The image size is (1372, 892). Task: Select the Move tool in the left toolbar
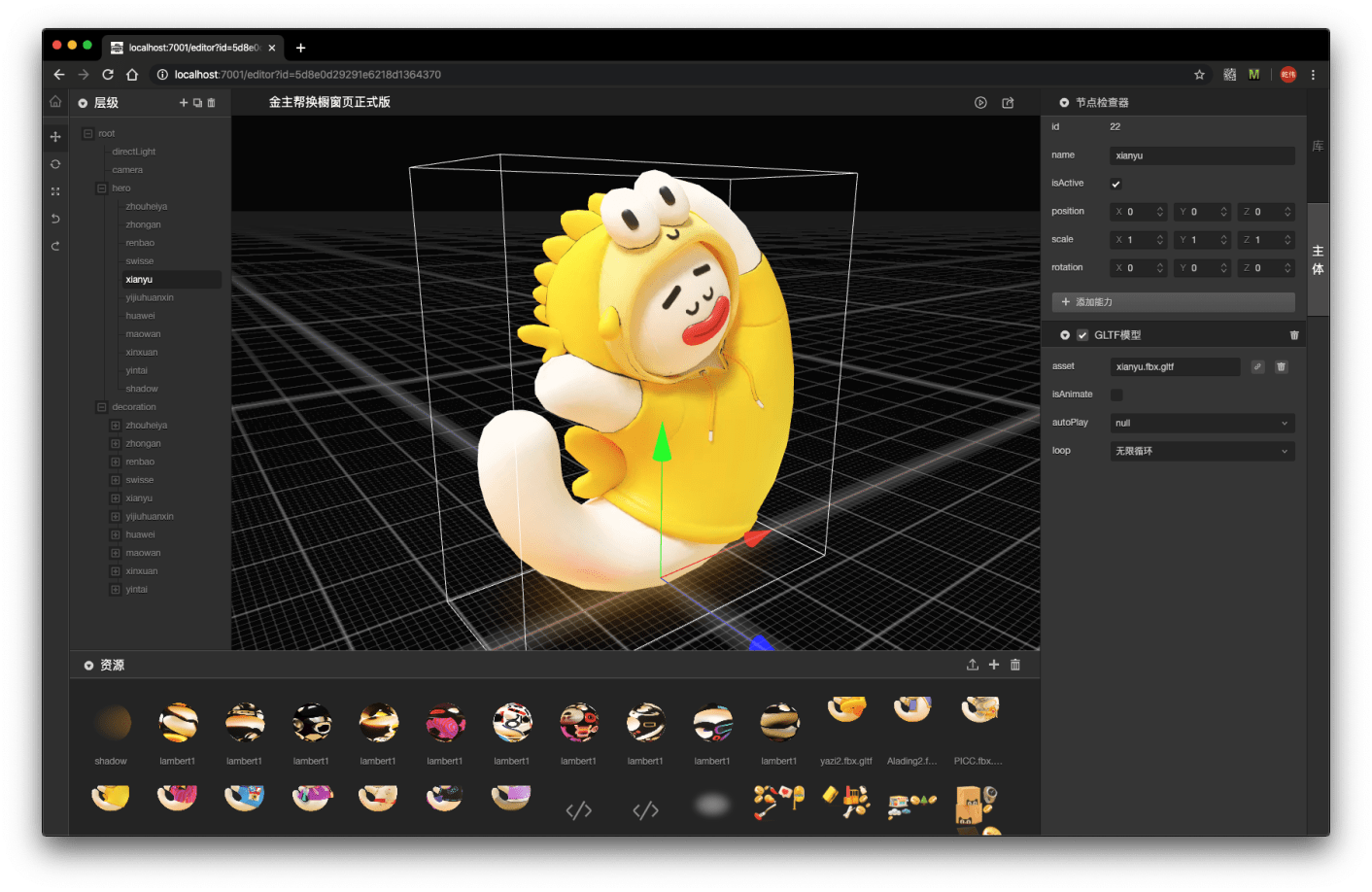click(55, 137)
